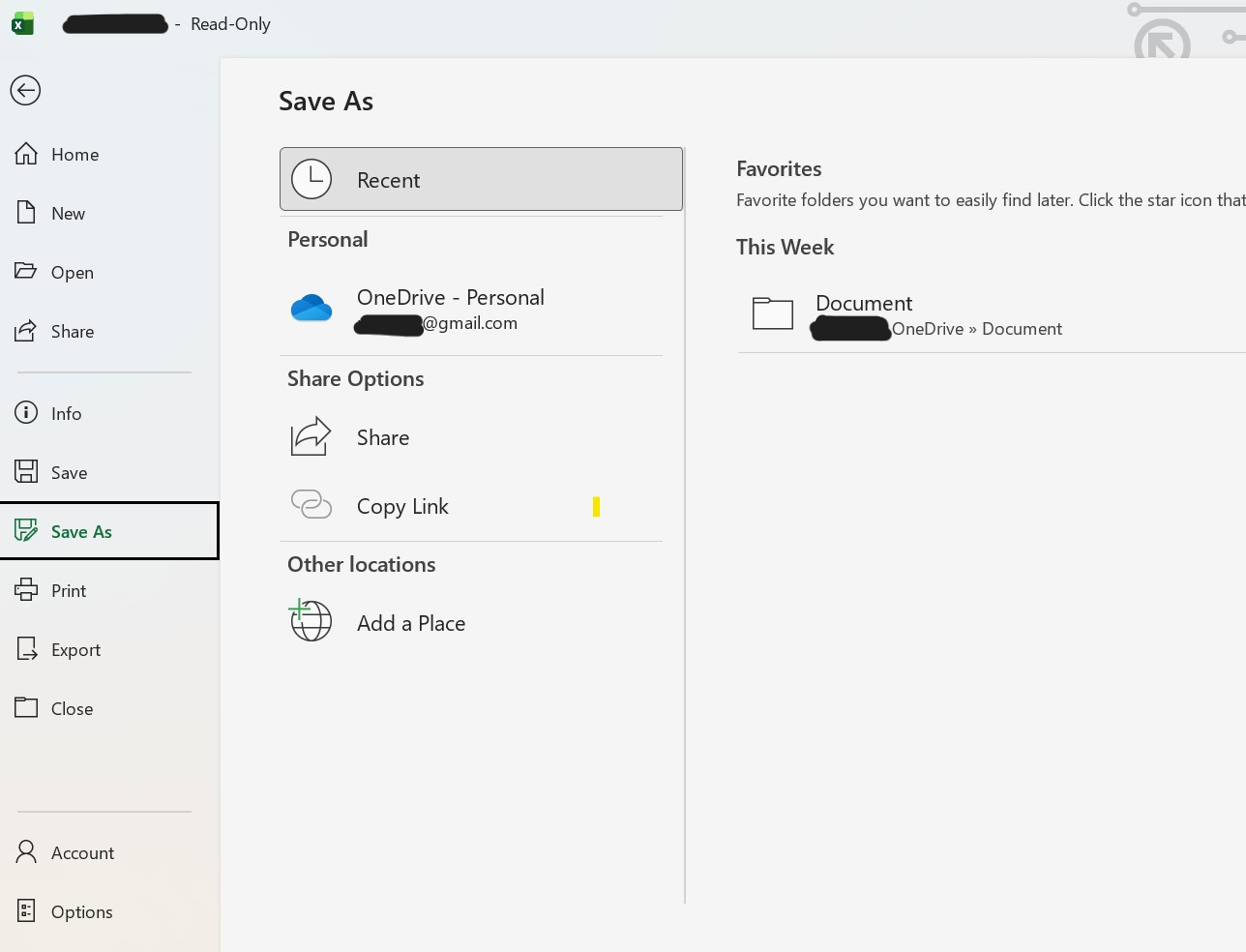Click the OneDrive cloud icon
This screenshot has width=1246, height=952.
pos(311,308)
